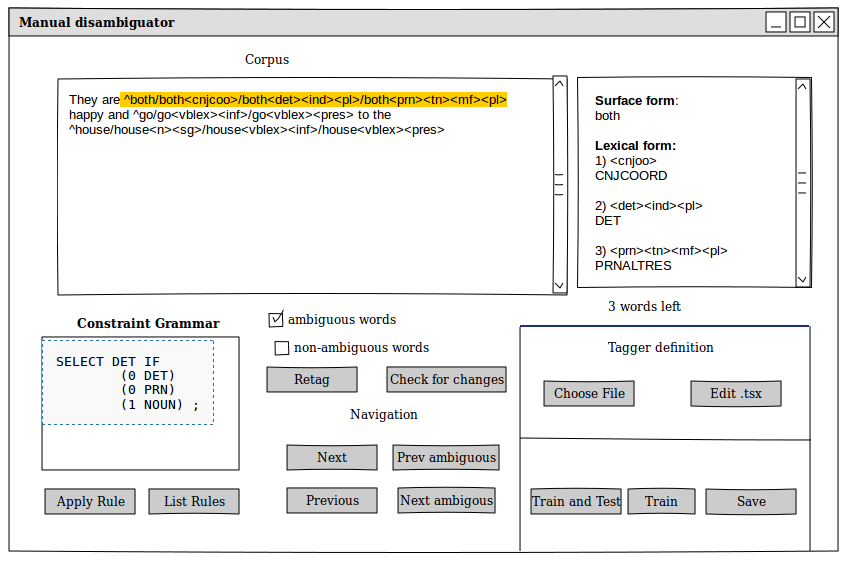This screenshot has height=570, width=851.
Task: Jump to Prev ambiguous word
Action: point(446,458)
